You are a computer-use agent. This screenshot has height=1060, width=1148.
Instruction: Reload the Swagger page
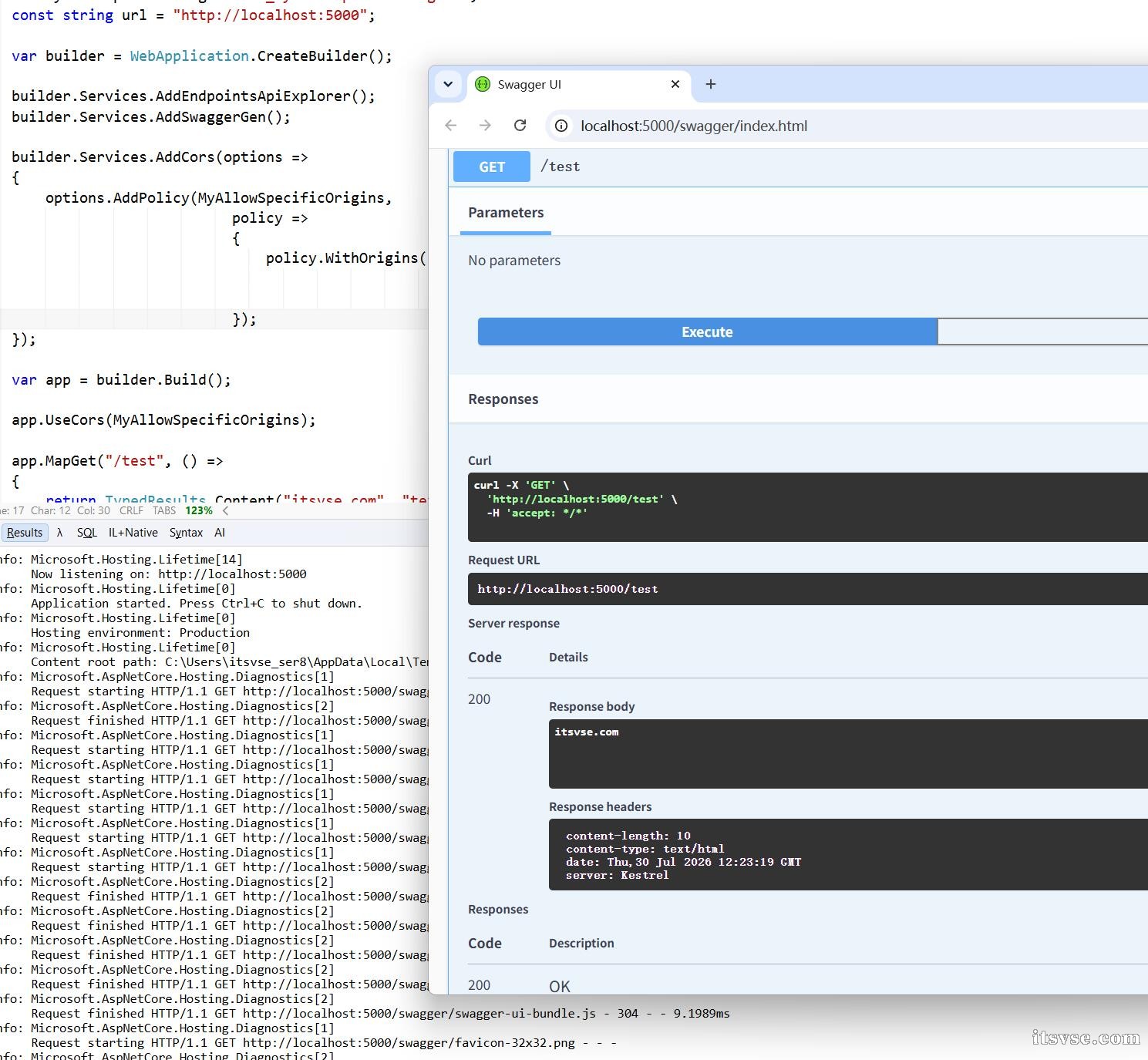pos(520,126)
